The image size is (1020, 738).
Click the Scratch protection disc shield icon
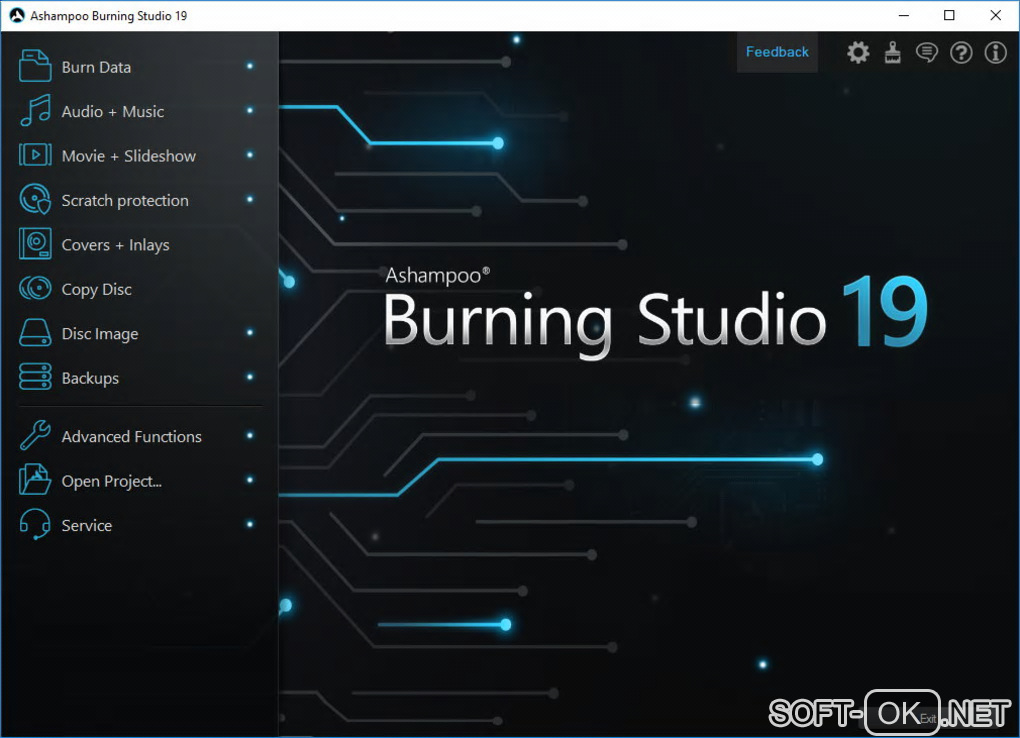coord(35,199)
